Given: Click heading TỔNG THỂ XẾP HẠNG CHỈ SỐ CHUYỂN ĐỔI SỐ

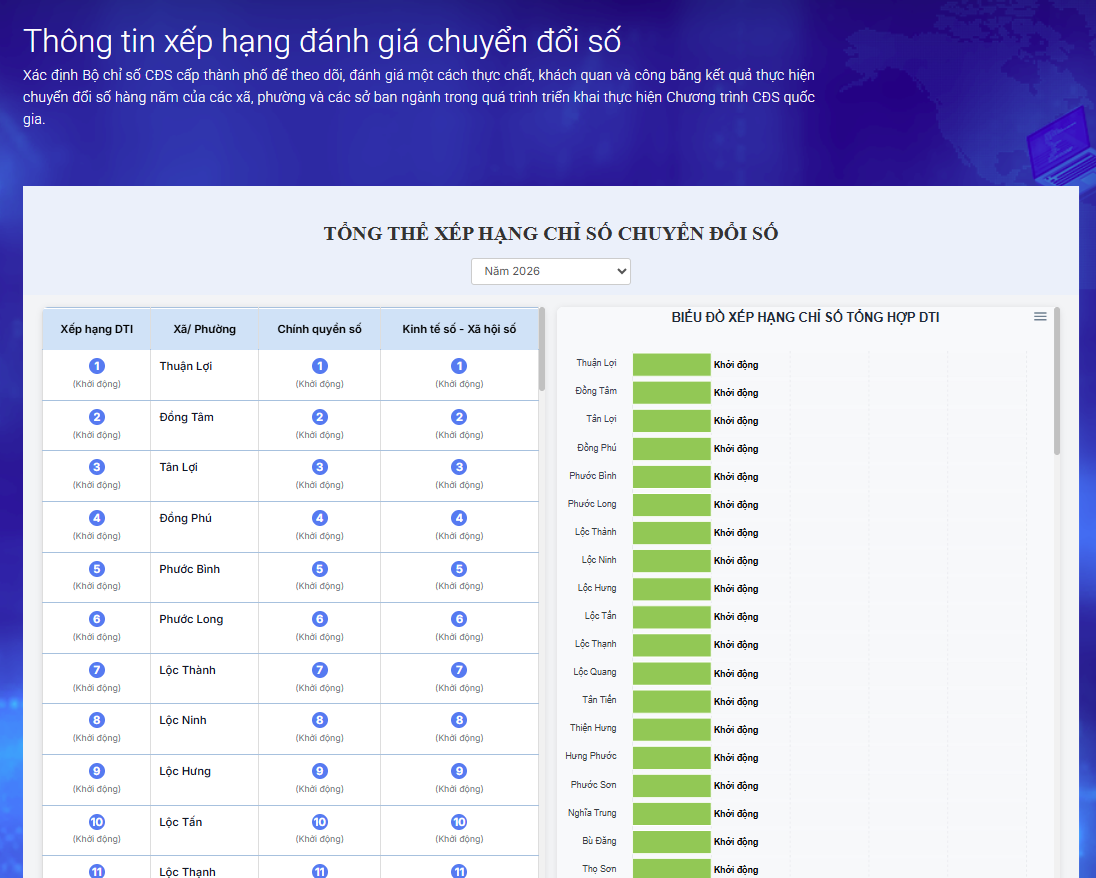Looking at the screenshot, I should [551, 233].
